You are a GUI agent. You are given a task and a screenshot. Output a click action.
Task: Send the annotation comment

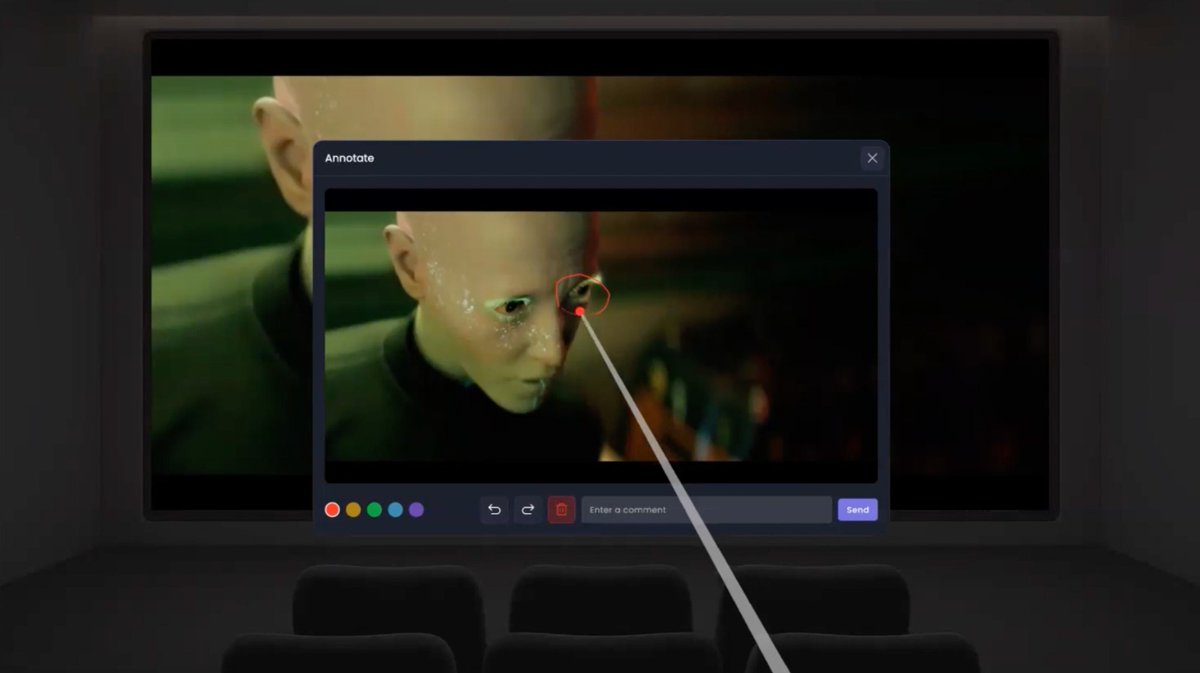[858, 510]
